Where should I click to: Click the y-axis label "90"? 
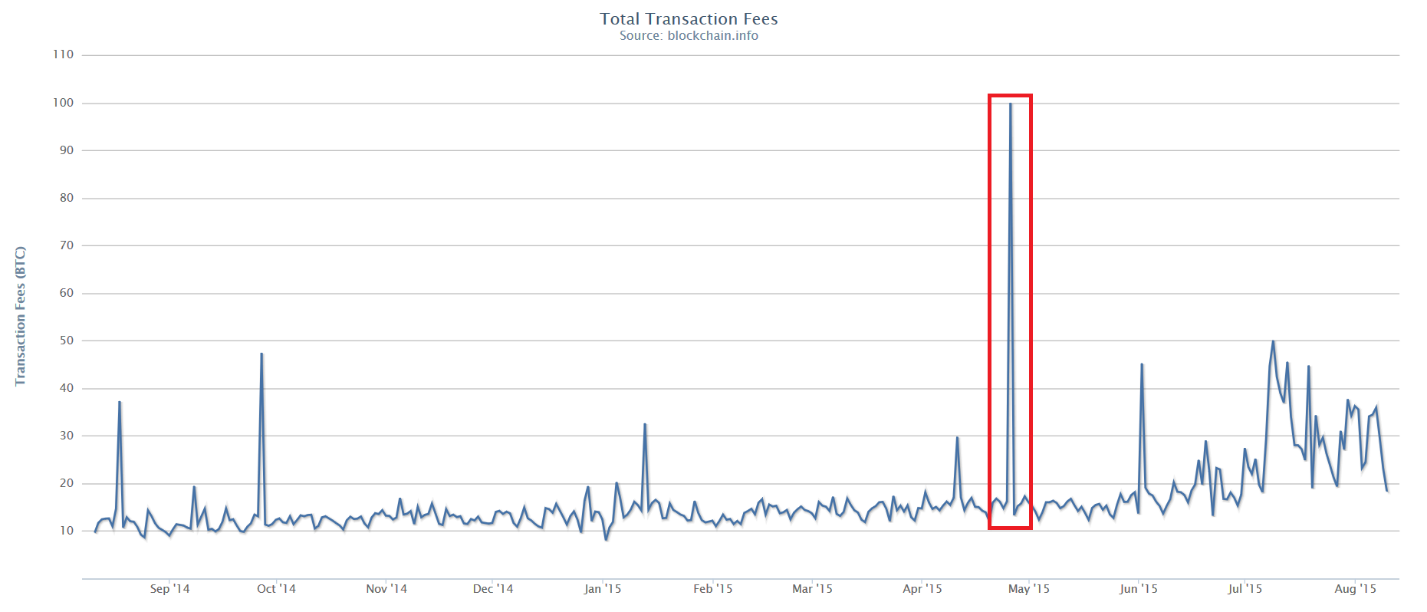coord(67,150)
